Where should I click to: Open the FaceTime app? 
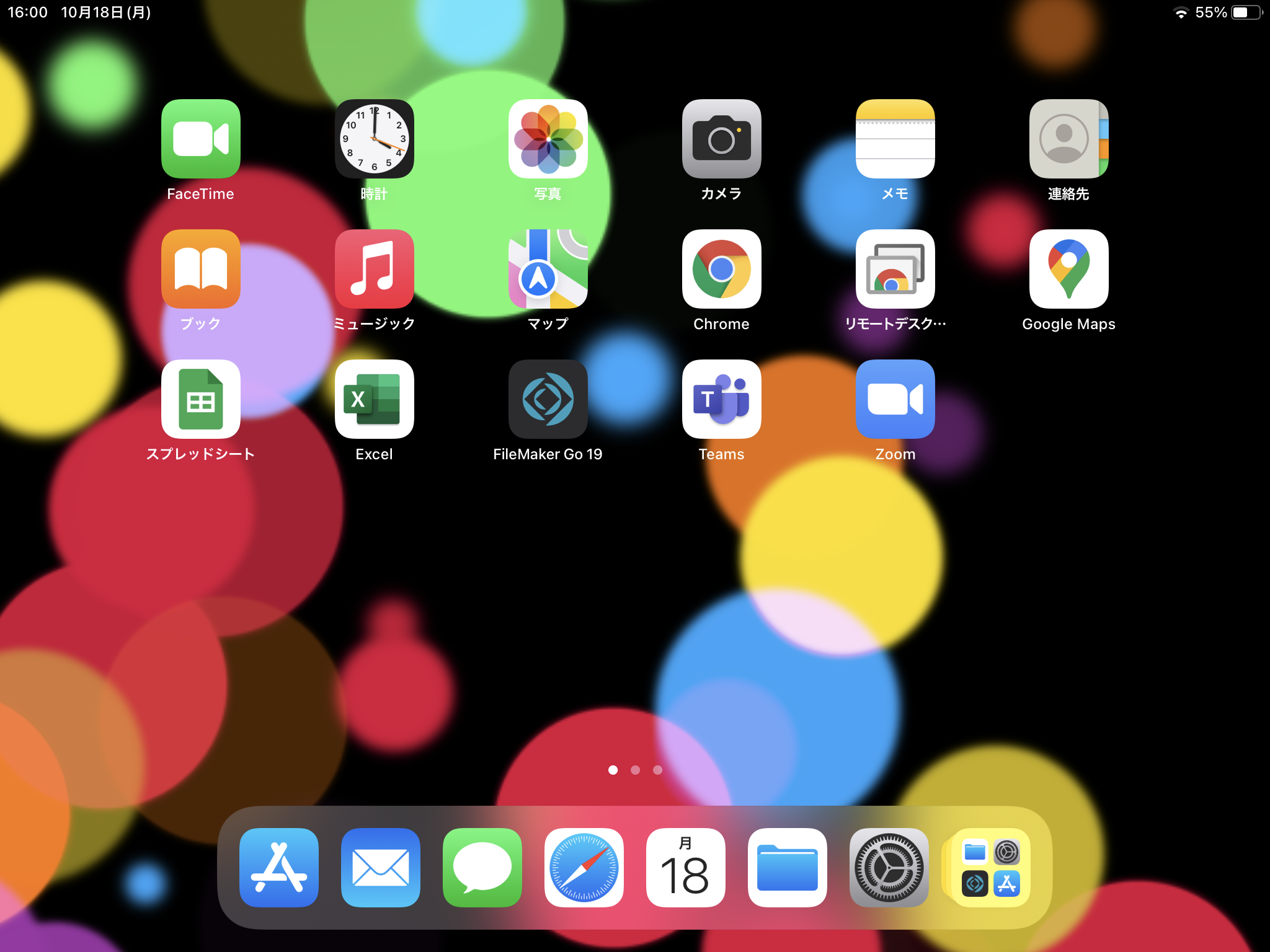201,139
